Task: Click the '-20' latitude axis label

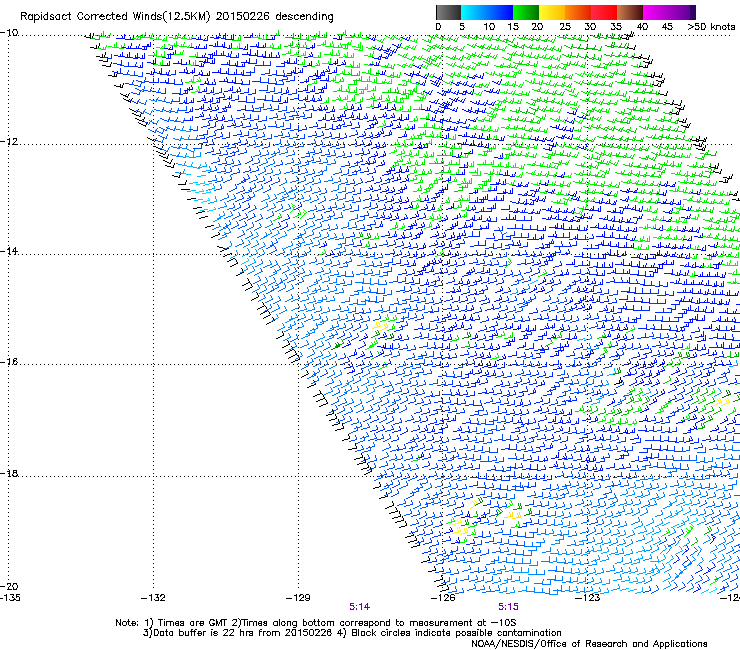Action: 9,586
